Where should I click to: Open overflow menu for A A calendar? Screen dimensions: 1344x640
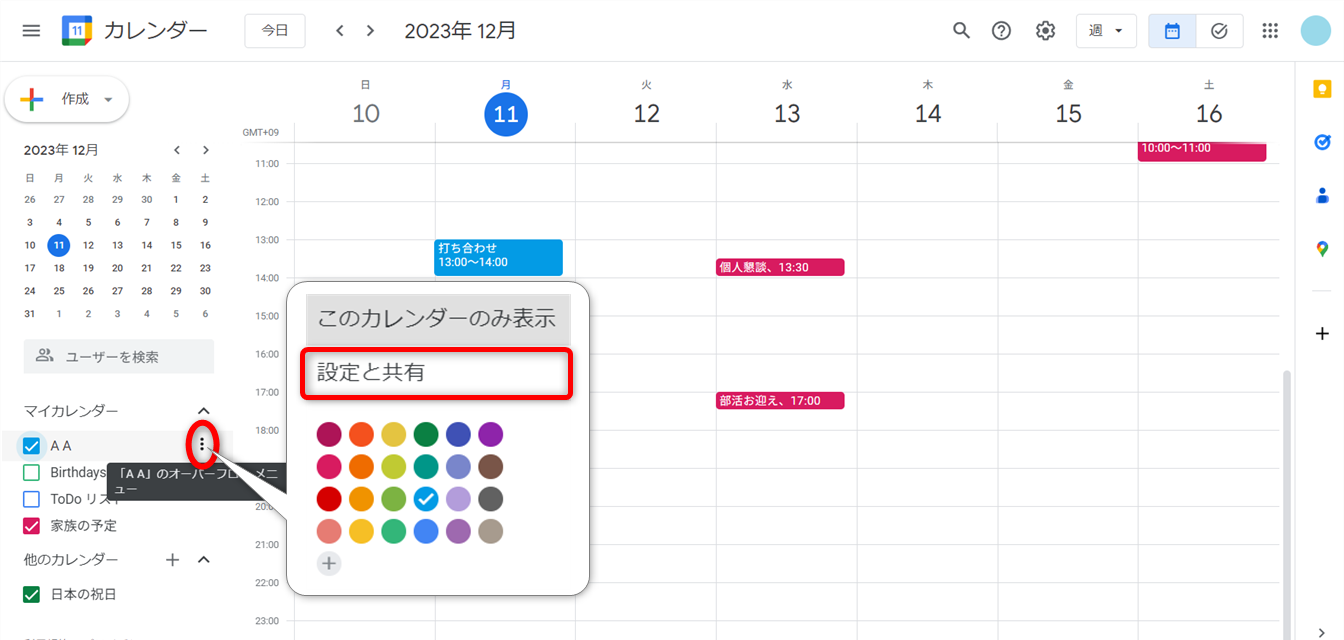[203, 445]
